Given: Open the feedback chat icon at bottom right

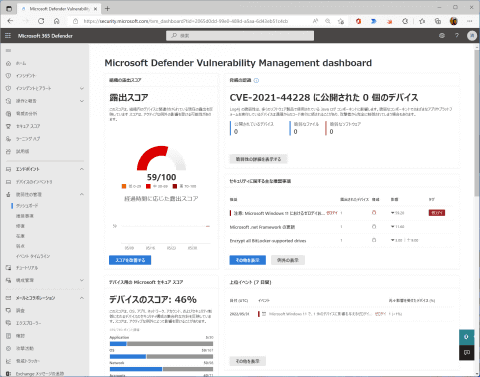Looking at the screenshot, I should coord(466,353).
